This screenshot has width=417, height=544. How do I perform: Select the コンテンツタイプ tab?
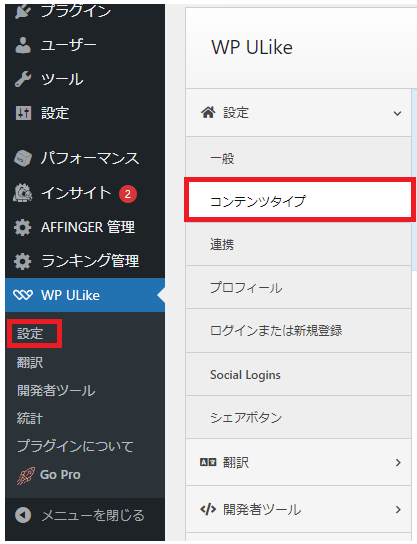pyautogui.click(x=300, y=200)
